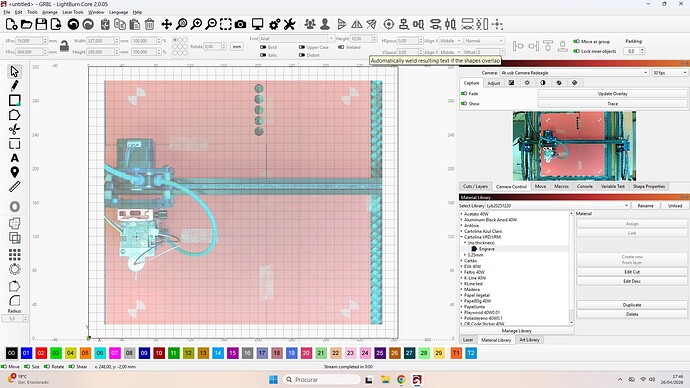Image resolution: width=690 pixels, height=388 pixels.
Task: Click the camera preview thumbnail image
Action: pos(574,146)
